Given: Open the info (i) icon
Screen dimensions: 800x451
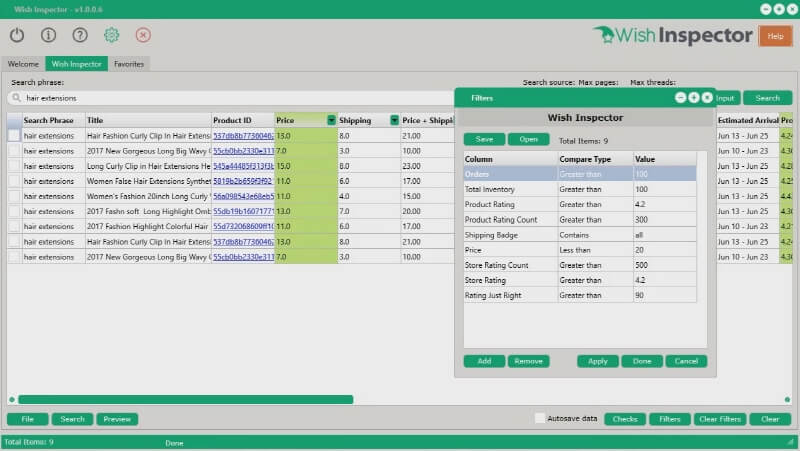Looking at the screenshot, I should pos(48,35).
